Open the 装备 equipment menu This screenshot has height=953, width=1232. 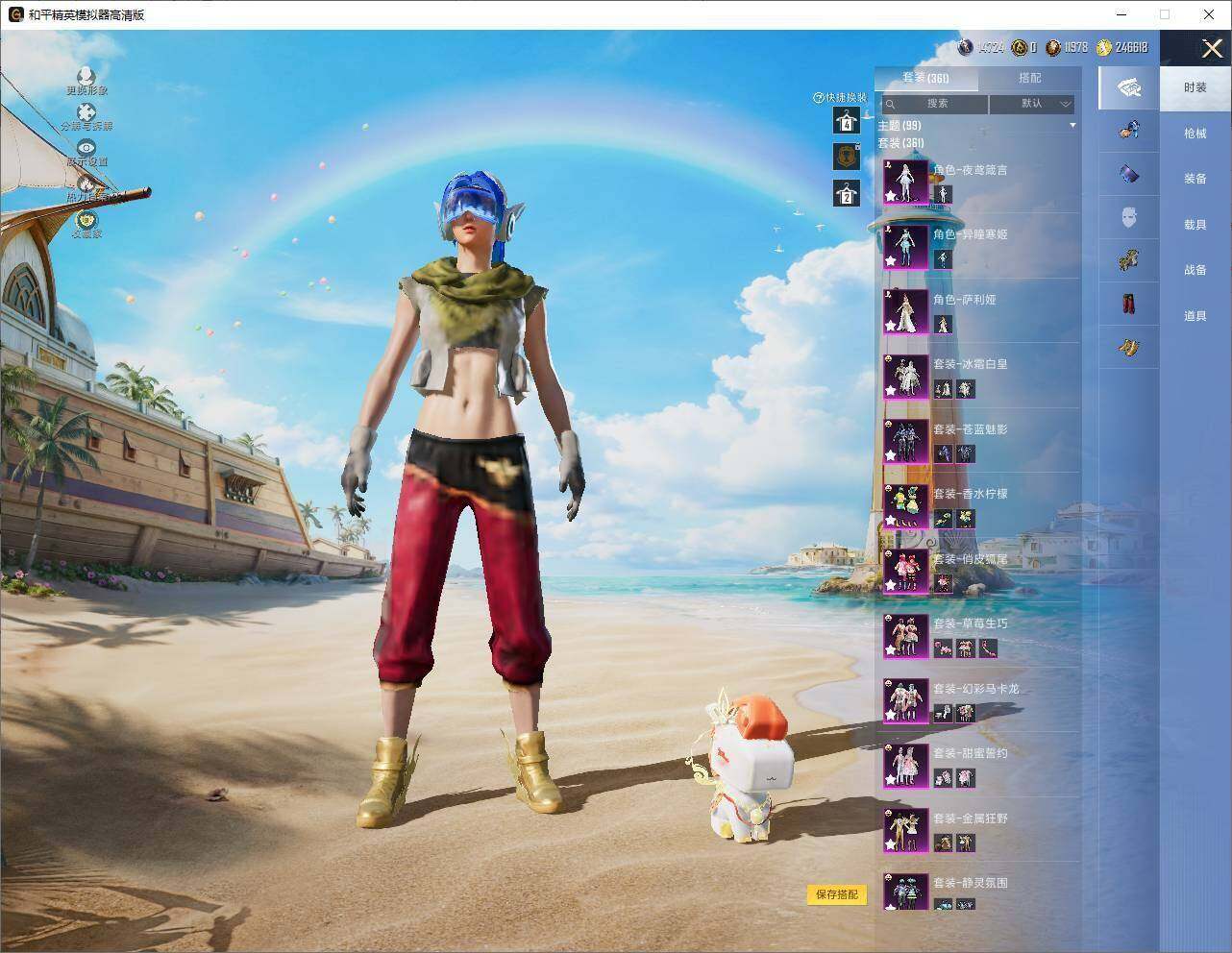(x=1195, y=179)
